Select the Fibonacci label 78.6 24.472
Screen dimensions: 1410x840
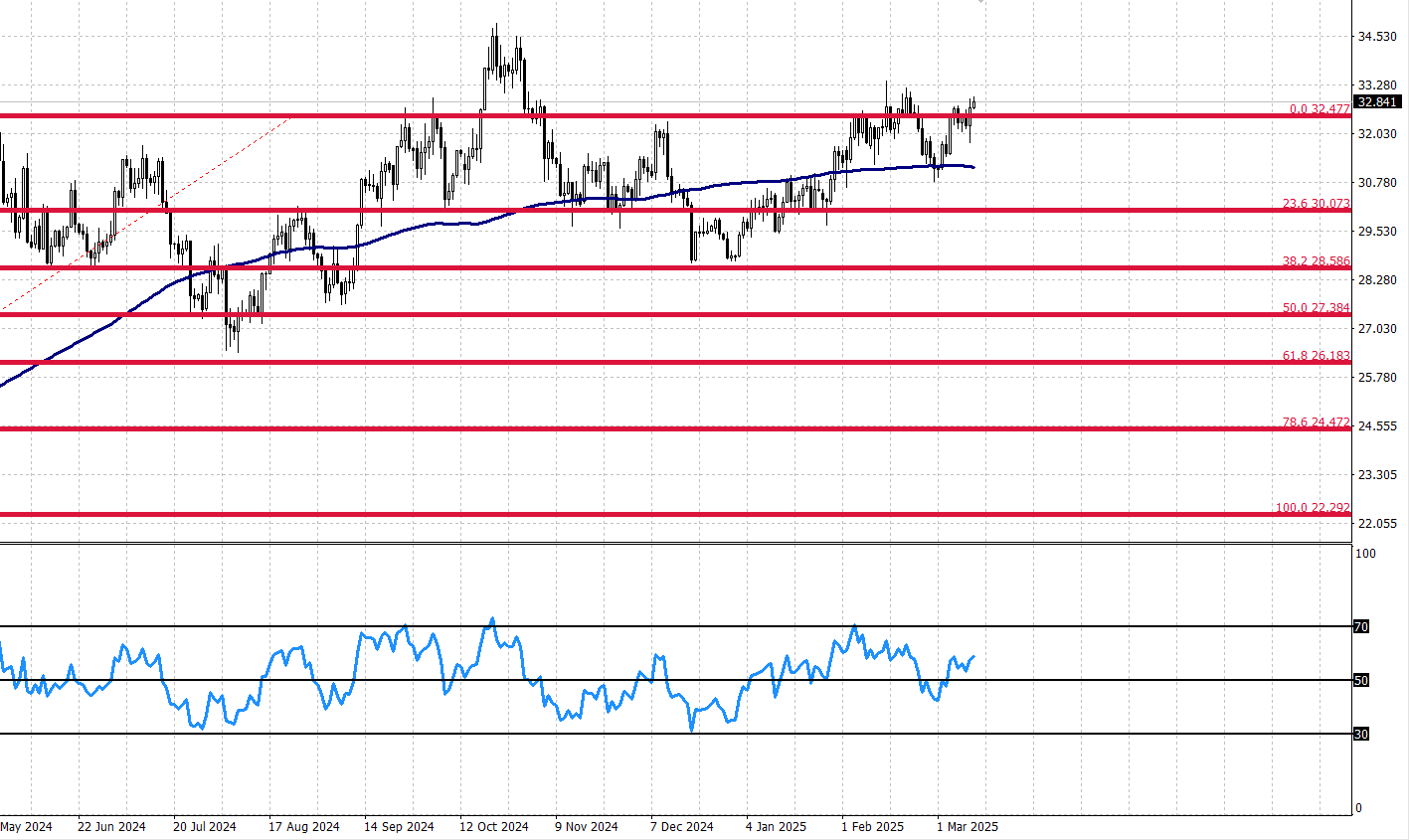1316,422
